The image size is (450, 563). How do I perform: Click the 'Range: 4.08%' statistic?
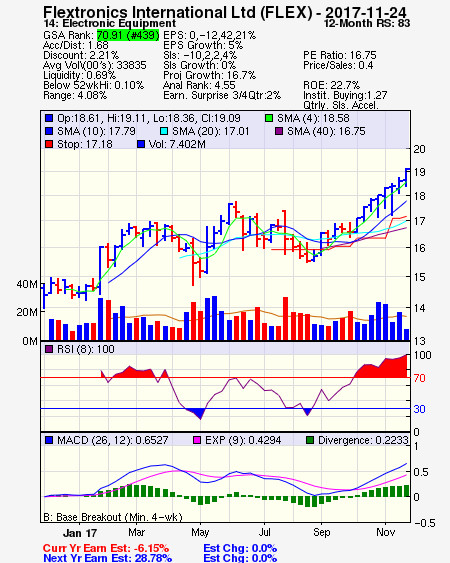(75, 96)
